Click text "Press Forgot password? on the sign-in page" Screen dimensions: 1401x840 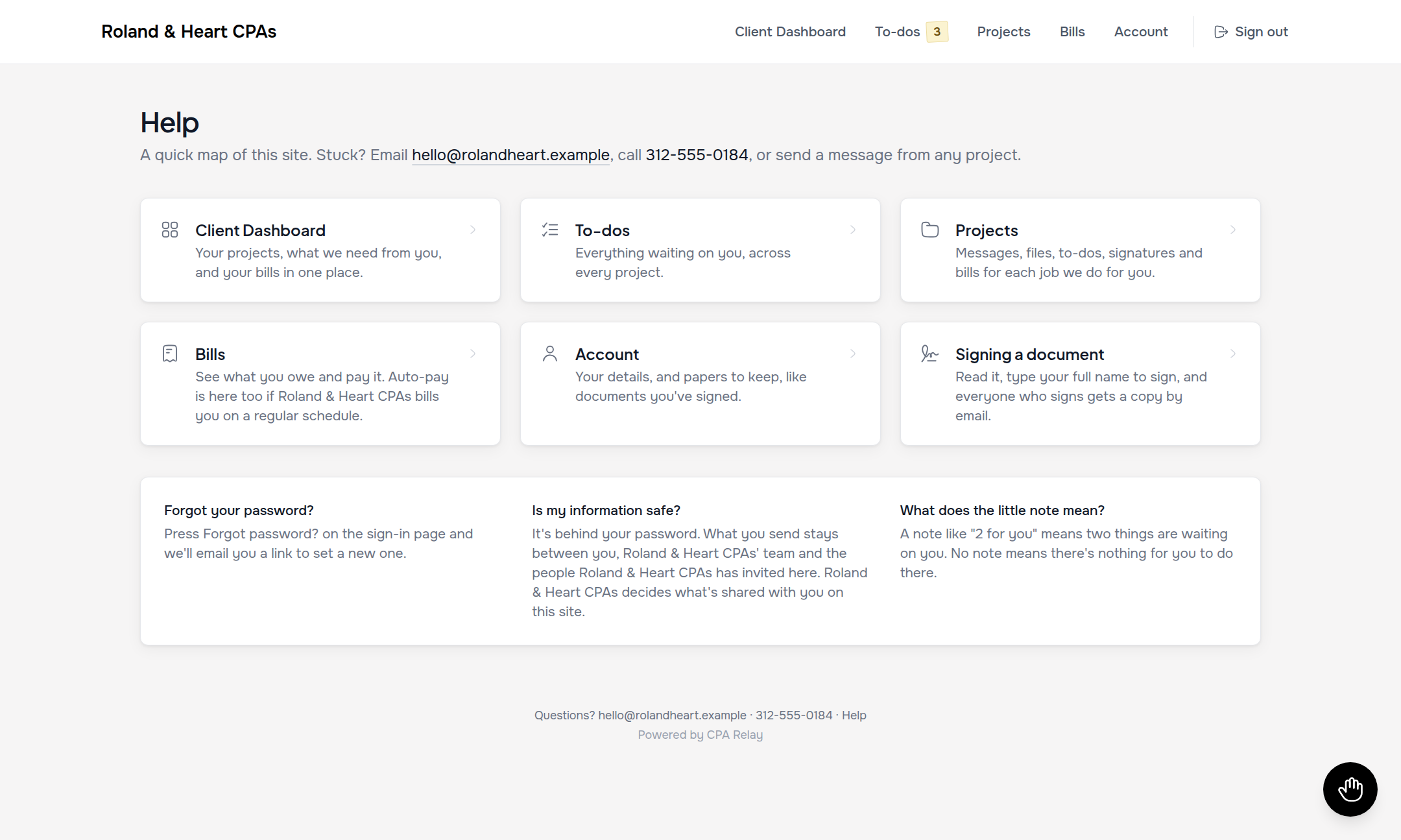point(318,544)
